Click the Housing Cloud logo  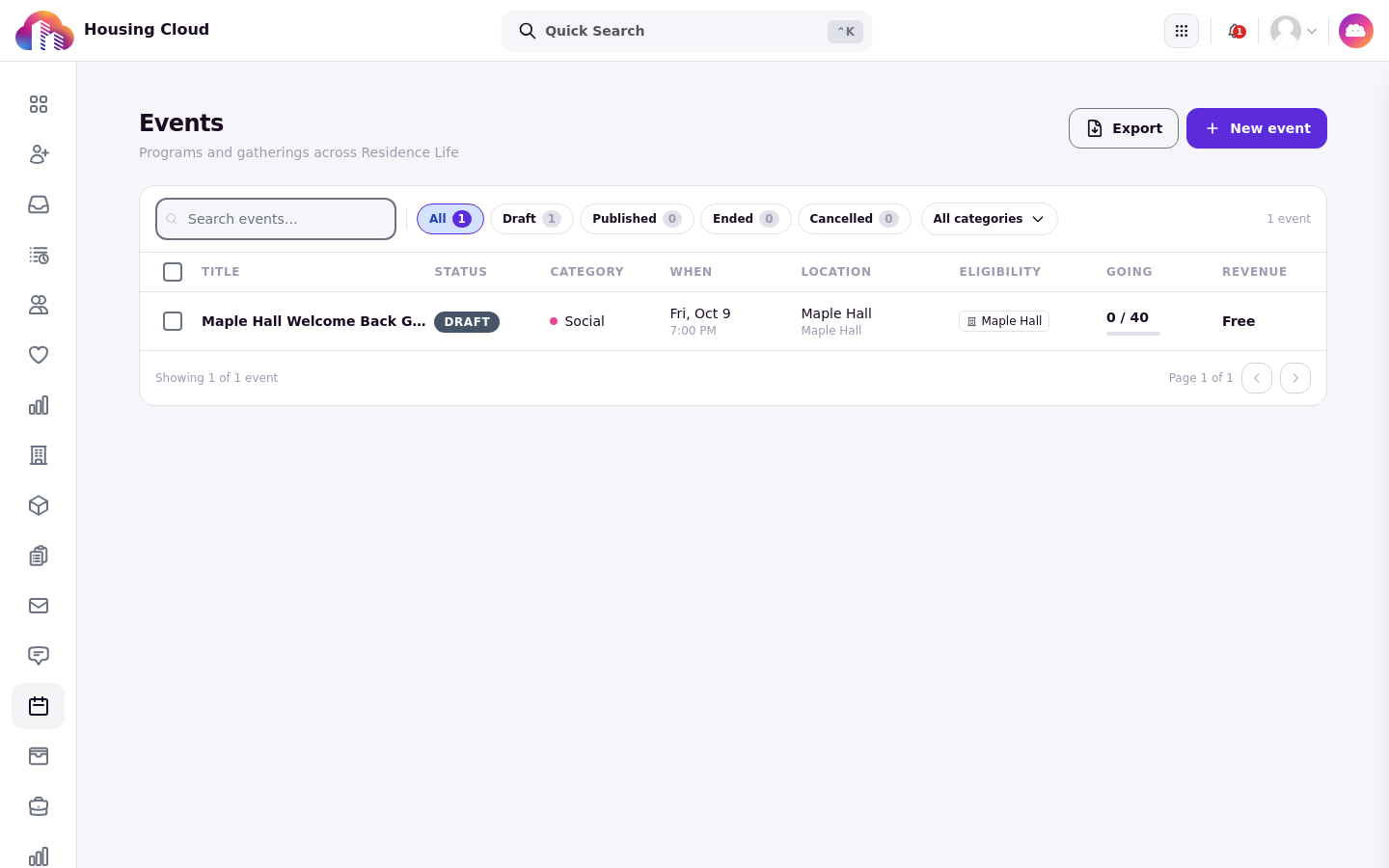44,31
